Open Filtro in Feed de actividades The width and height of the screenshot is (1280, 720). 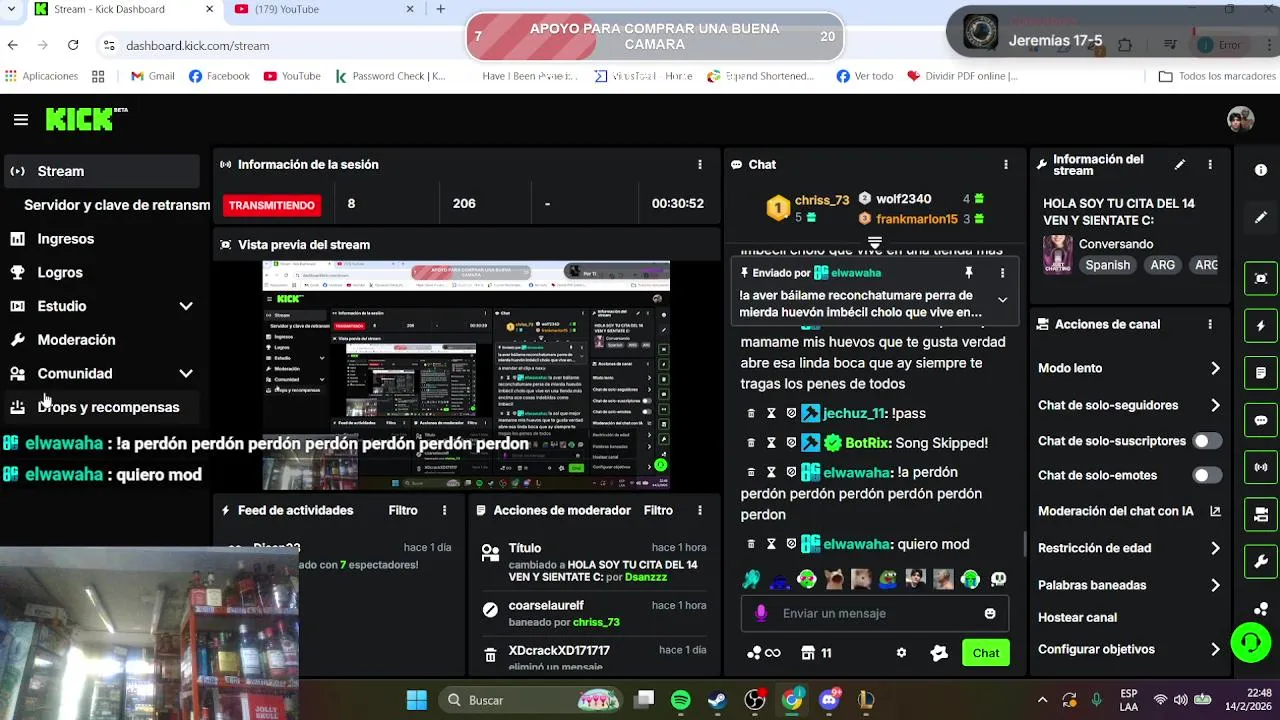tap(403, 511)
